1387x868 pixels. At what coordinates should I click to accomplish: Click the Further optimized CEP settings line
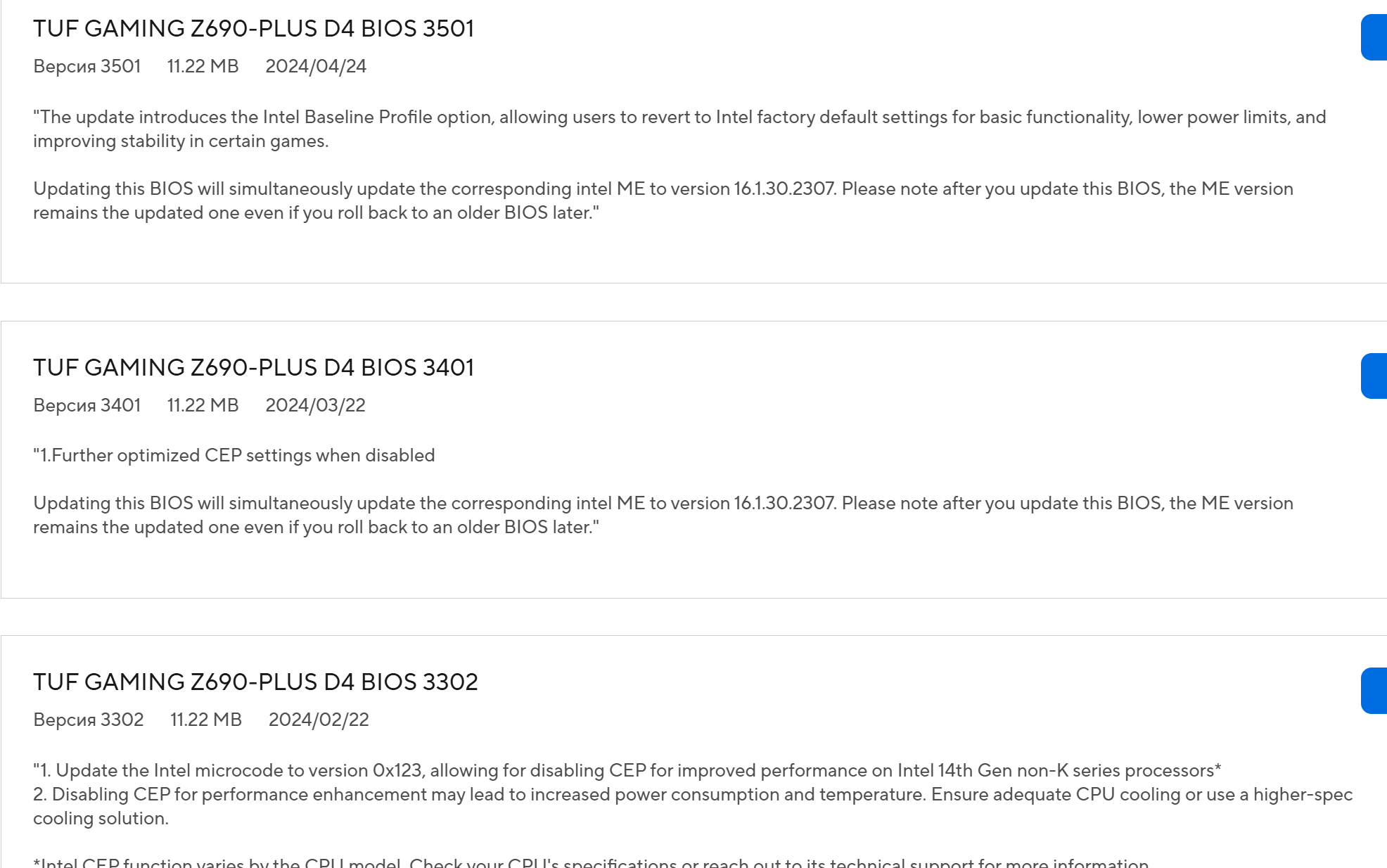(234, 456)
